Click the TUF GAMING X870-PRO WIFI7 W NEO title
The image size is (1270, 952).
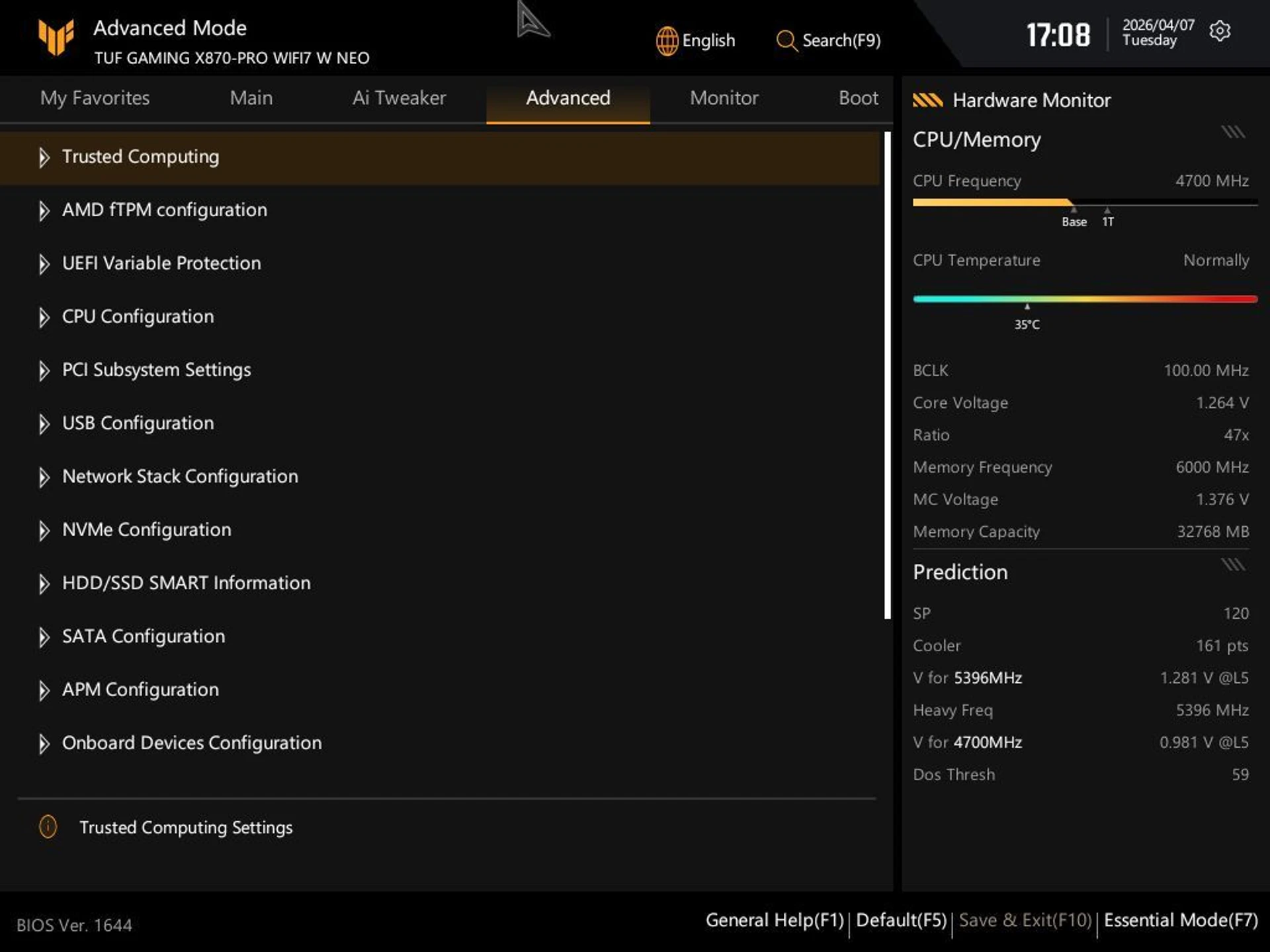[232, 58]
